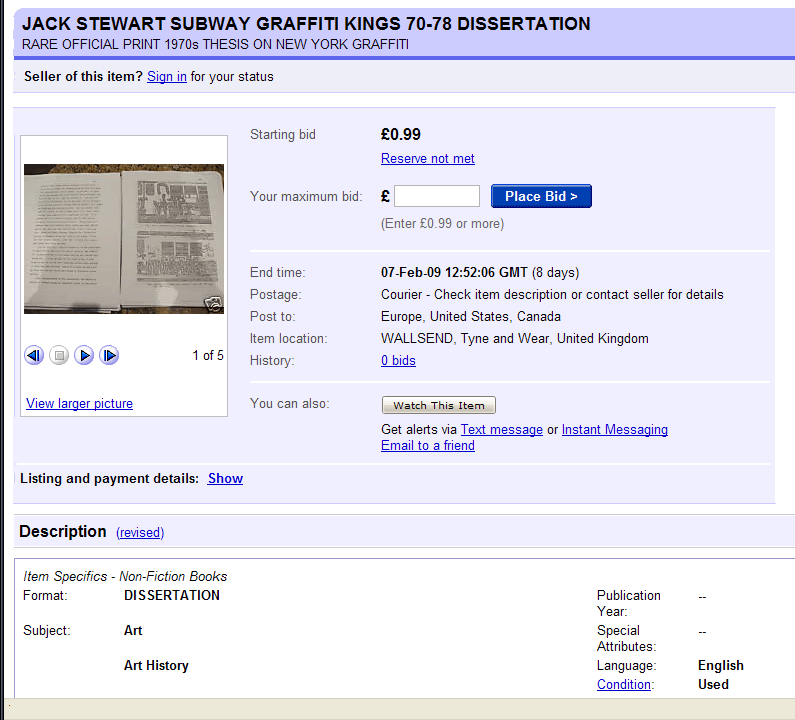Select the DISSERTATION format value
Viewport: 795px width, 720px height.
point(172,595)
